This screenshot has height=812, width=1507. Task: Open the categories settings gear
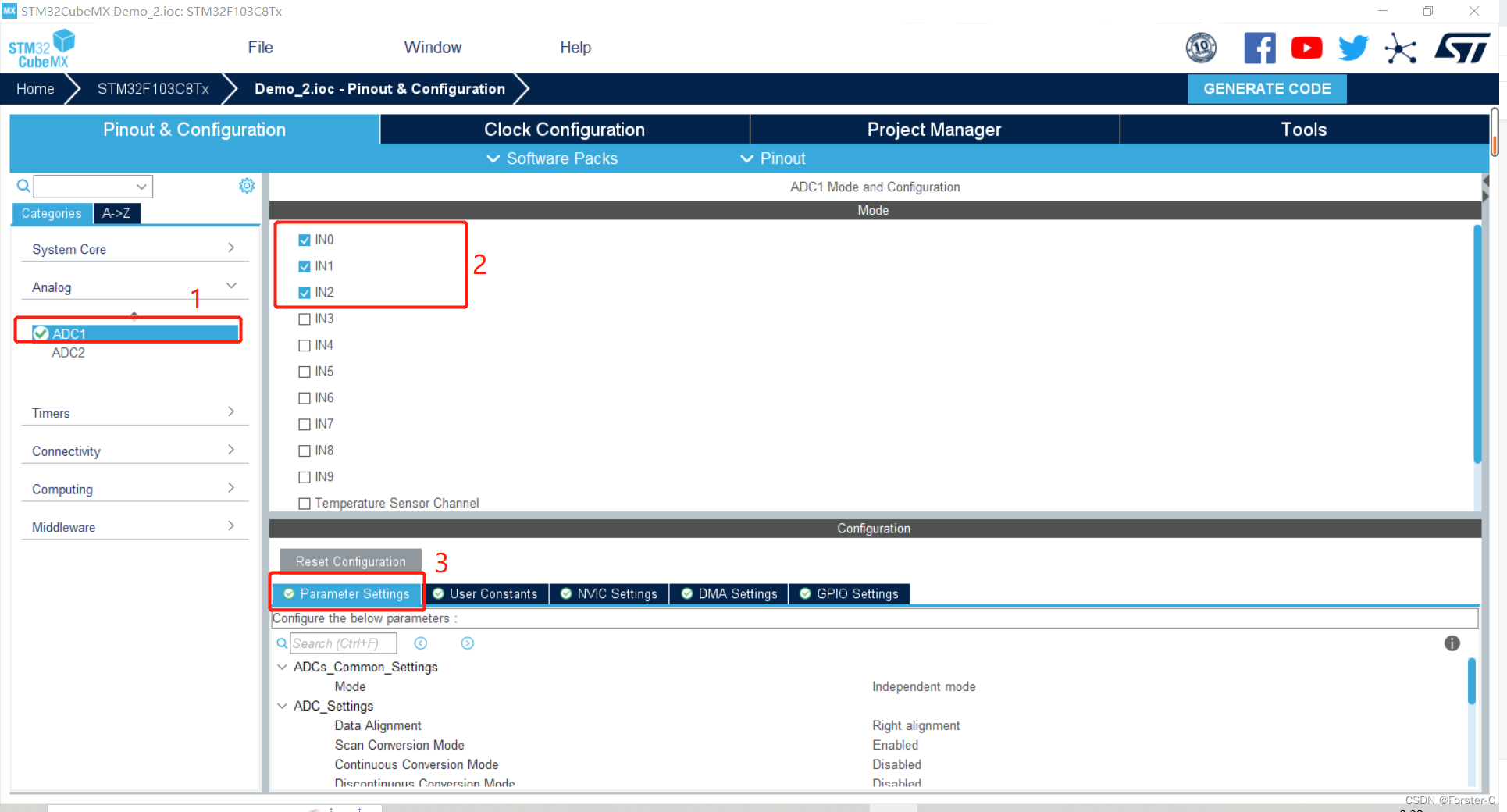coord(247,186)
